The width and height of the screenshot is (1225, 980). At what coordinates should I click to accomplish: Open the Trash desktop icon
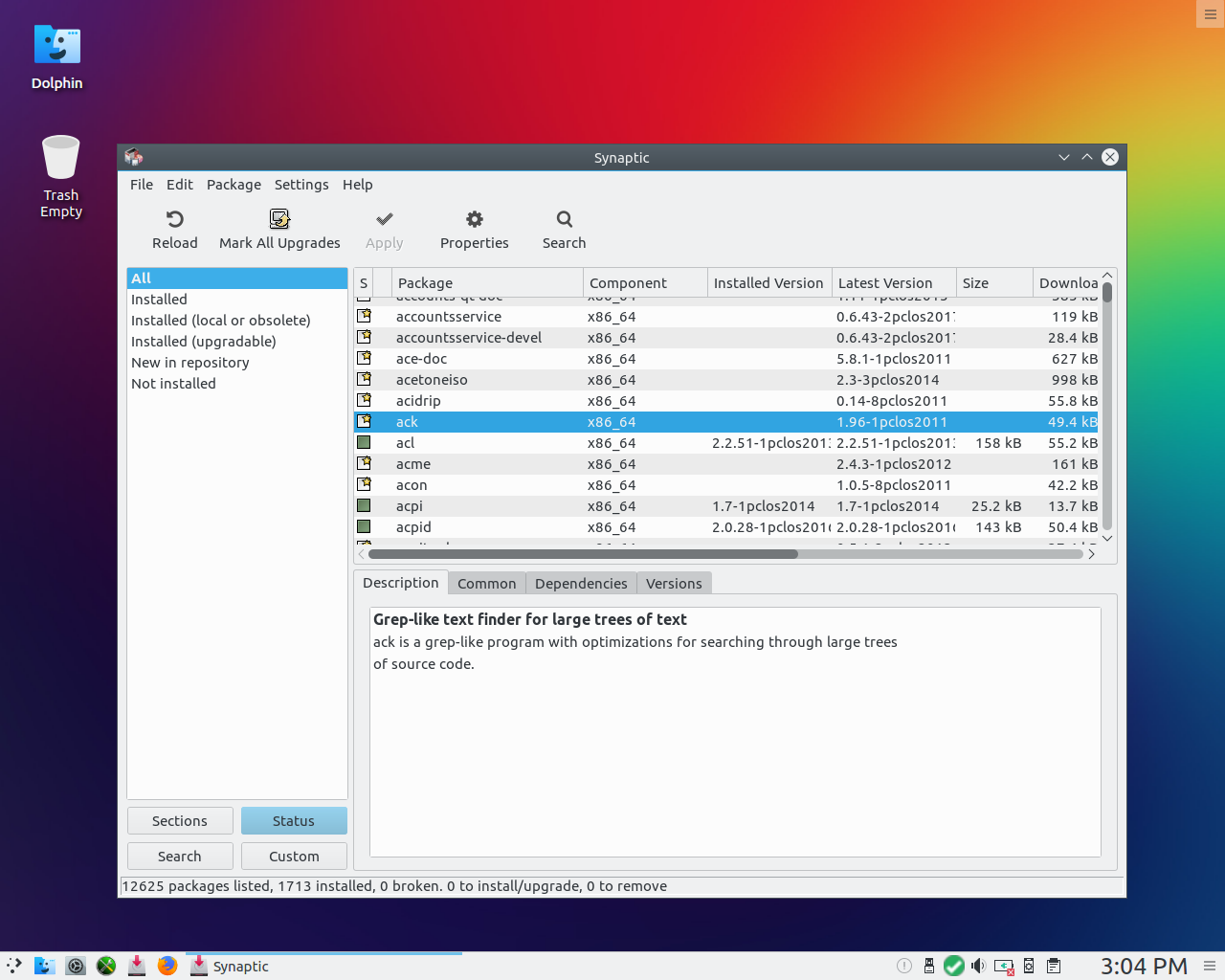[61, 176]
